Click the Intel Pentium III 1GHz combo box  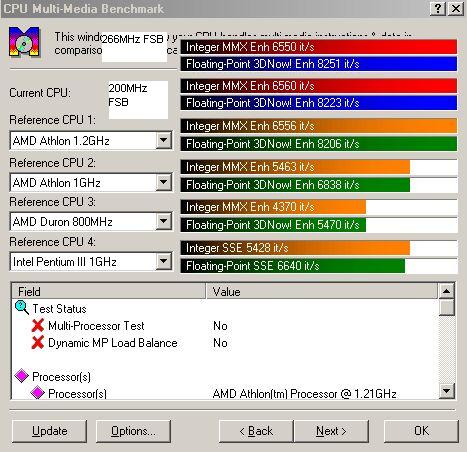[x=91, y=261]
